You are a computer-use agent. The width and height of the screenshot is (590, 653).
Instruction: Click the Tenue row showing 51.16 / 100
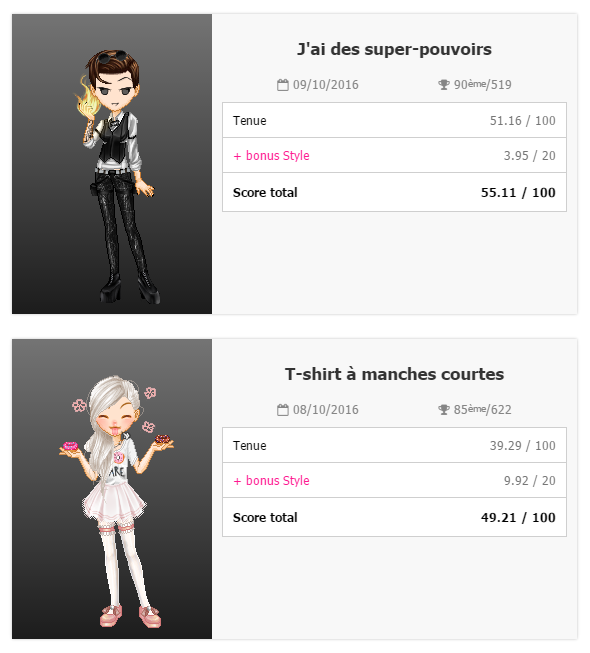coord(394,120)
